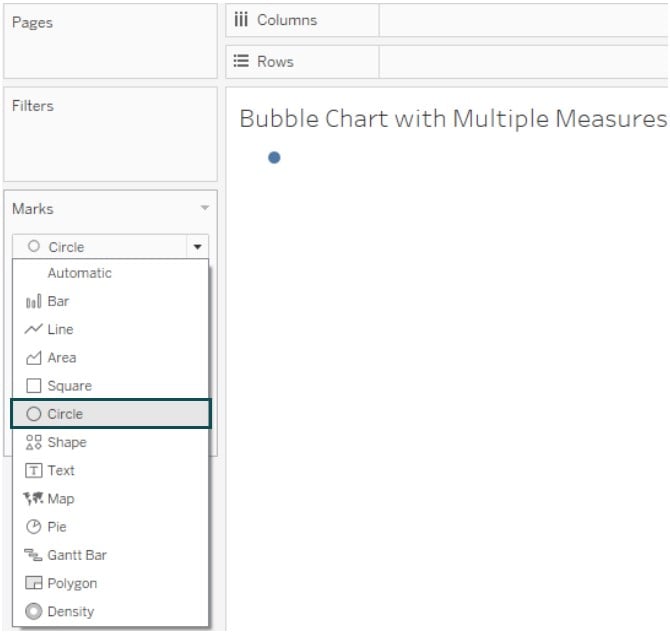Click the Rows shelf drop area

(523, 62)
